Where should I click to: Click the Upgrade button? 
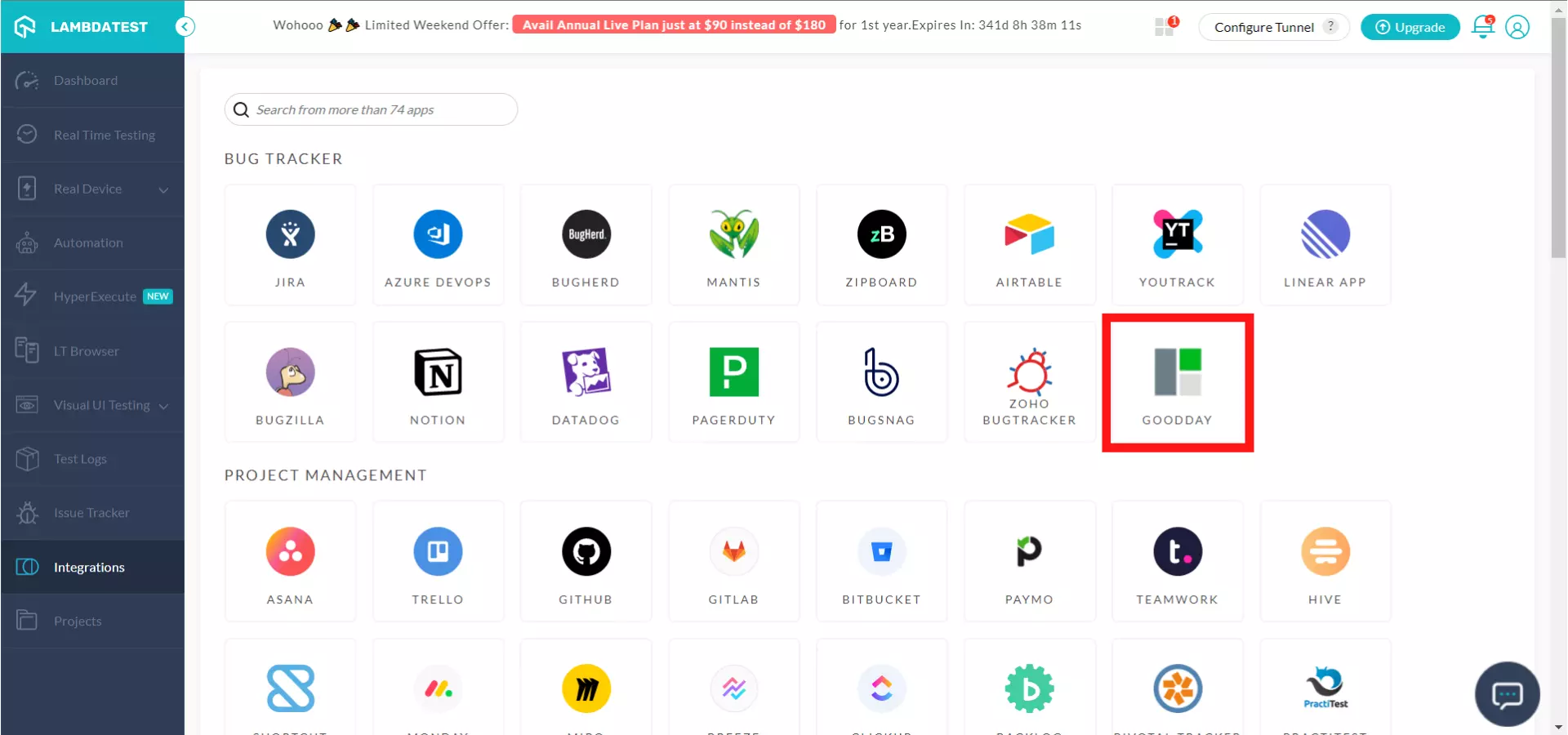point(1410,27)
